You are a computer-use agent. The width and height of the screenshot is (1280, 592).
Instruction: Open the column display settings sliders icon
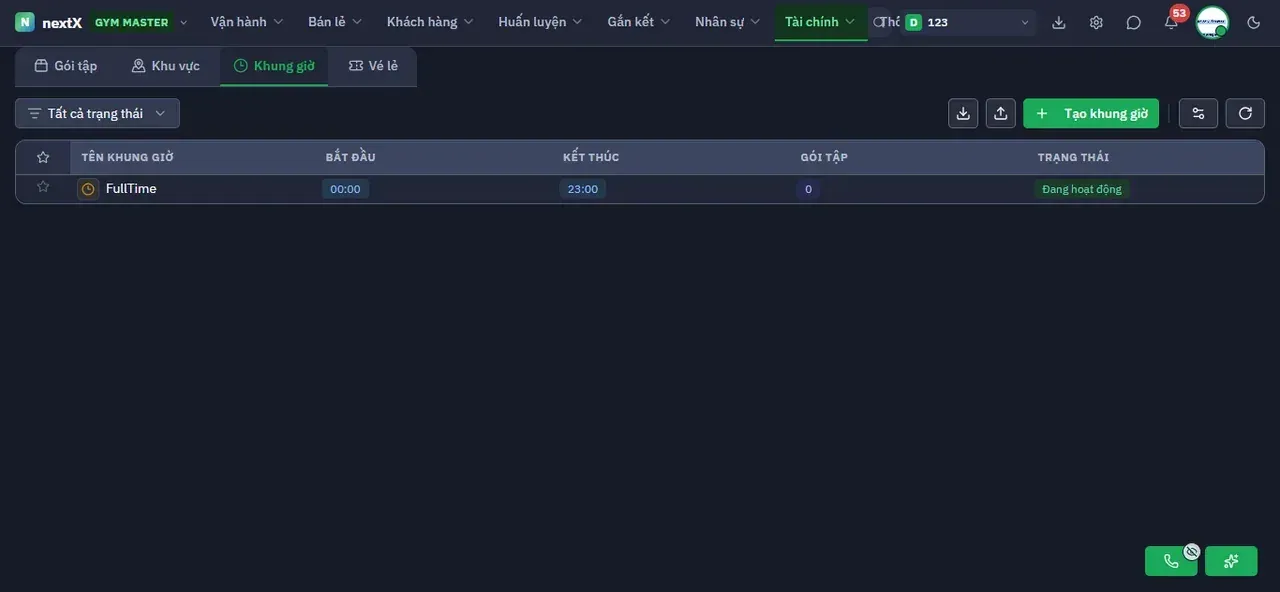click(x=1198, y=113)
